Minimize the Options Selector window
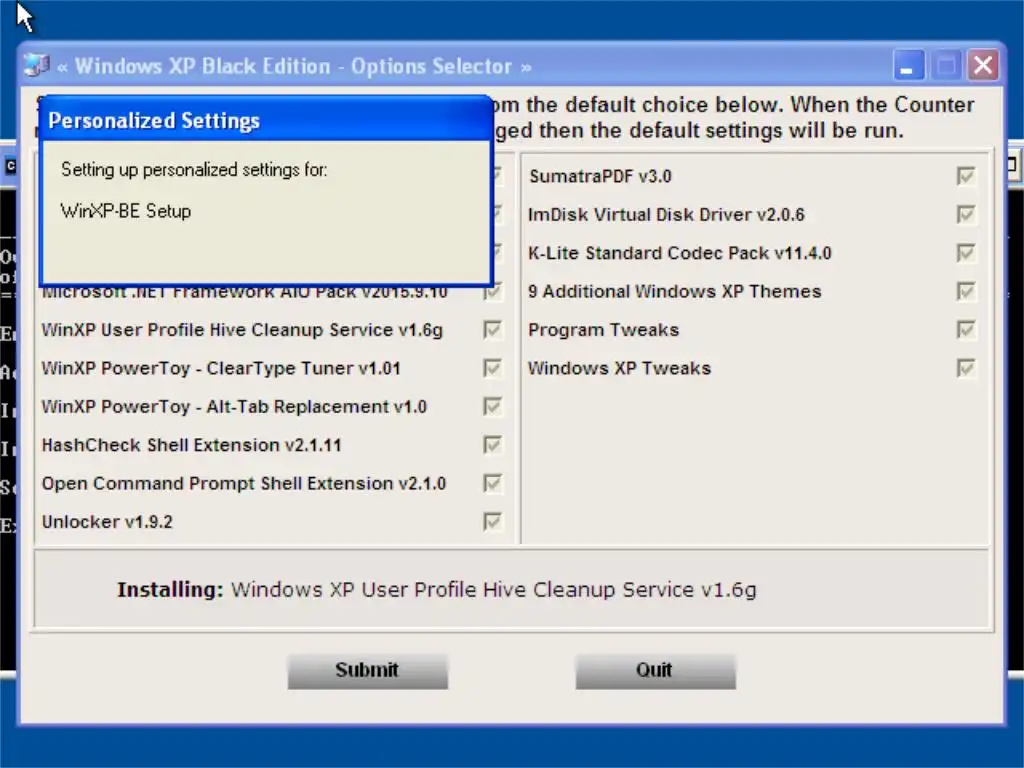The height and width of the screenshot is (768, 1024). coord(908,65)
